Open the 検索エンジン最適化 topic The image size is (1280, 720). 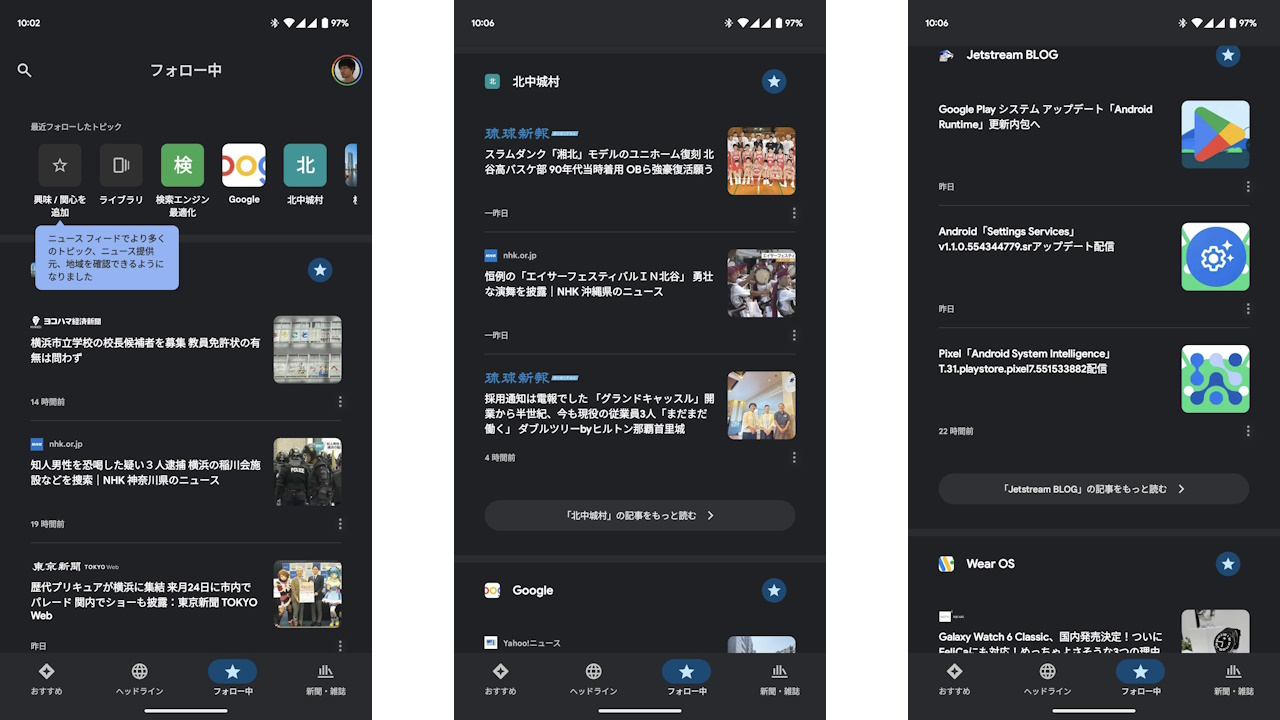(x=182, y=165)
